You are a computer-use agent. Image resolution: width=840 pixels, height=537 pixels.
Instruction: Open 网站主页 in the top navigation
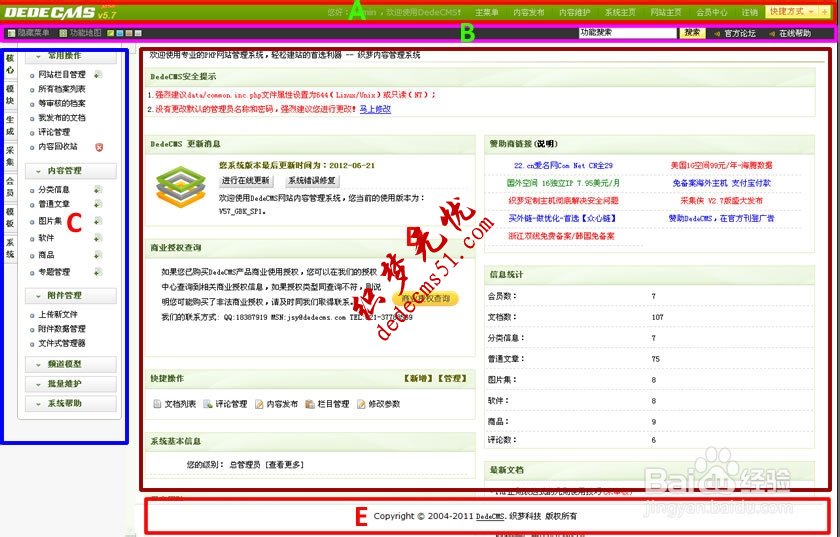[666, 12]
